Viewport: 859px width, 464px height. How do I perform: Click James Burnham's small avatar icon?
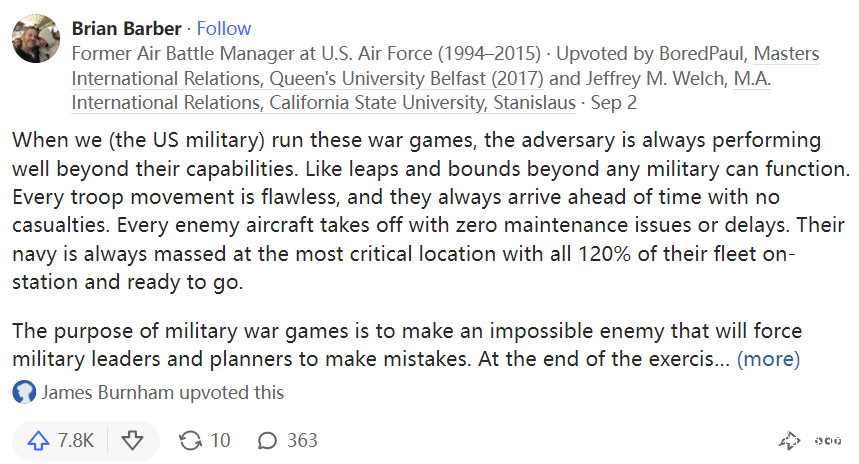pyautogui.click(x=23, y=393)
